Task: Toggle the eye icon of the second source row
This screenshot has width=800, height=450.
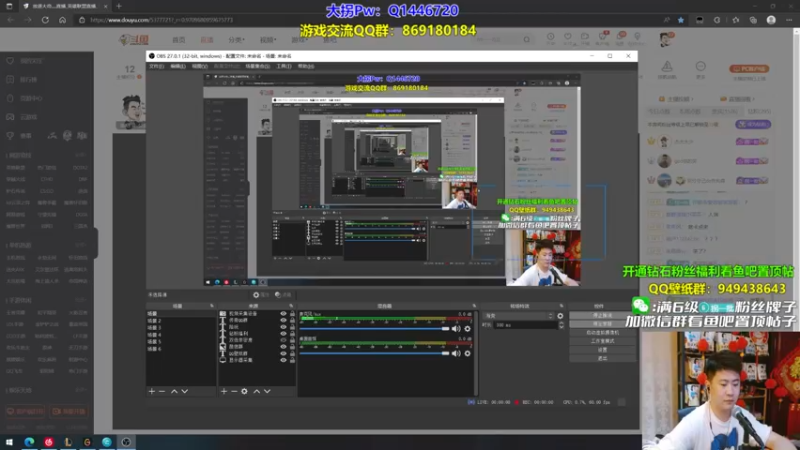Action: [x=283, y=320]
